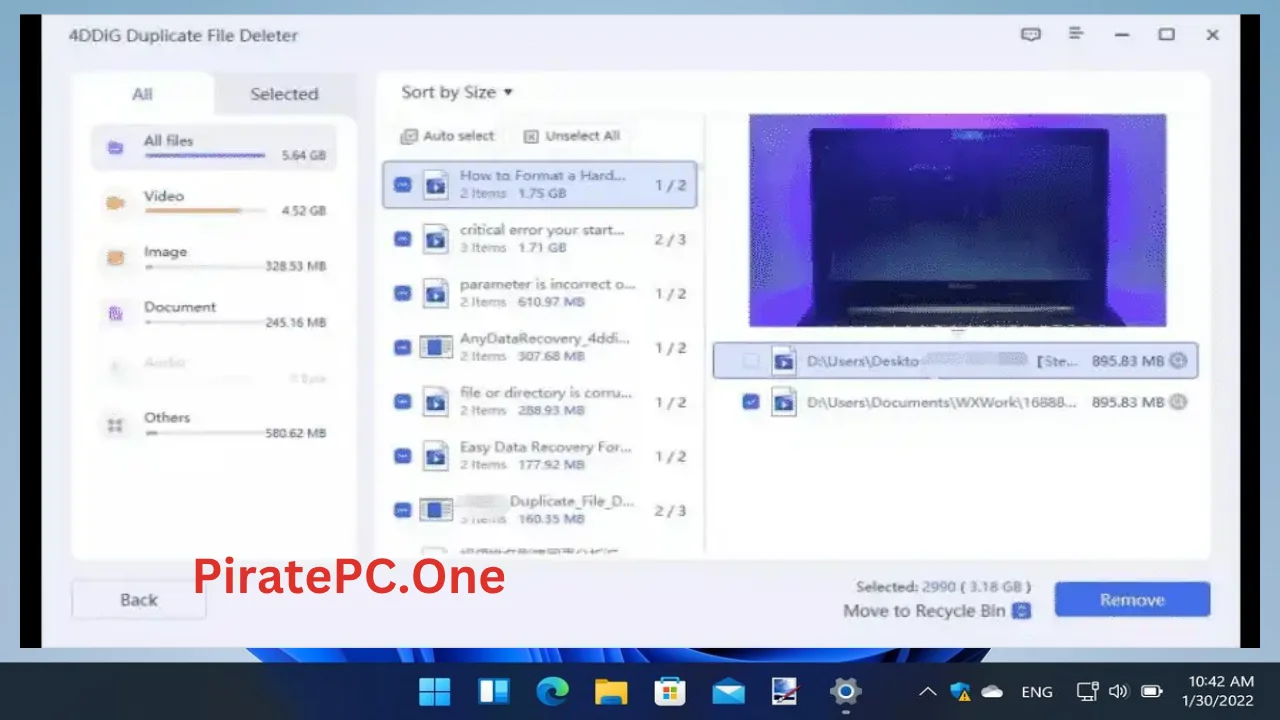The height and width of the screenshot is (720, 1280).
Task: Select the Others category
Action: [214, 425]
